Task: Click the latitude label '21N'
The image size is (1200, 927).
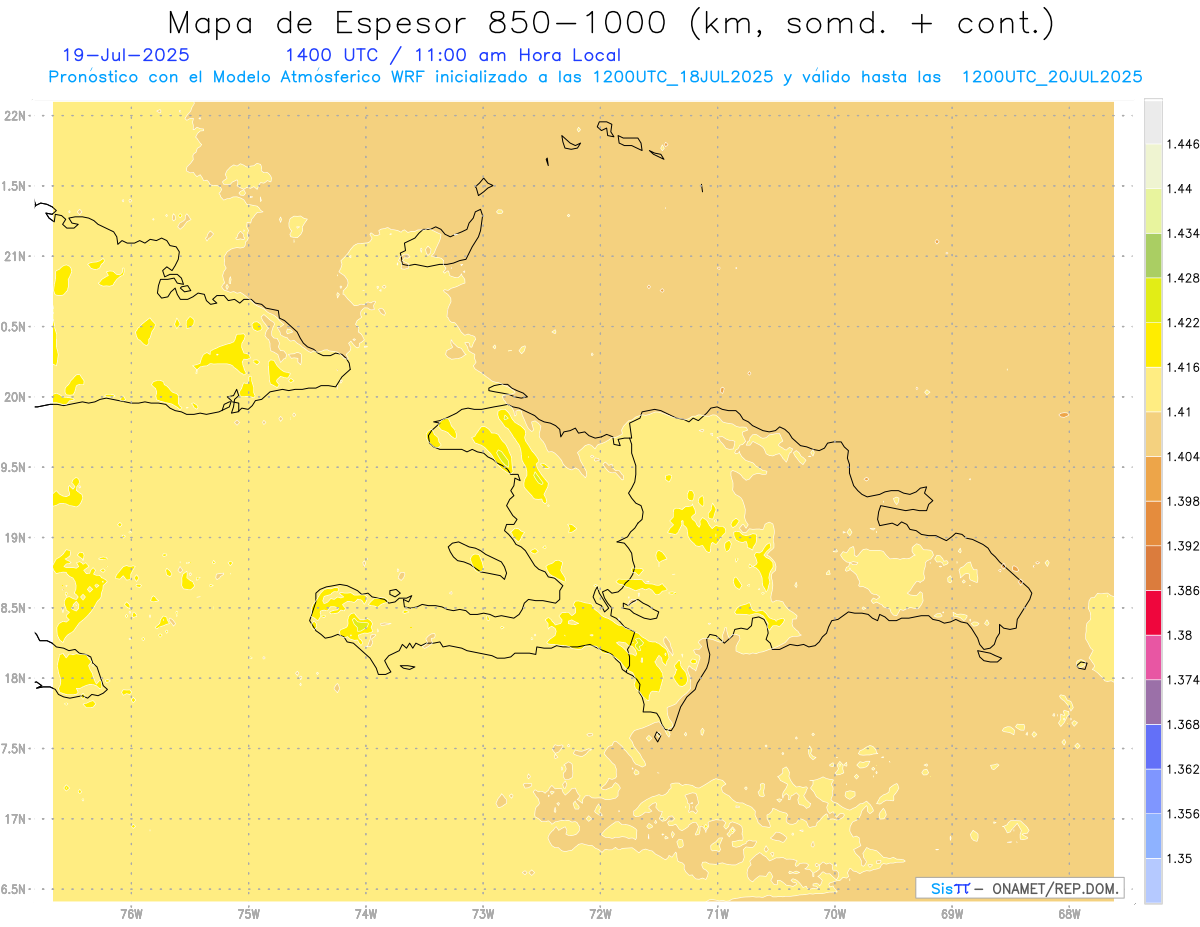Action: [15, 256]
